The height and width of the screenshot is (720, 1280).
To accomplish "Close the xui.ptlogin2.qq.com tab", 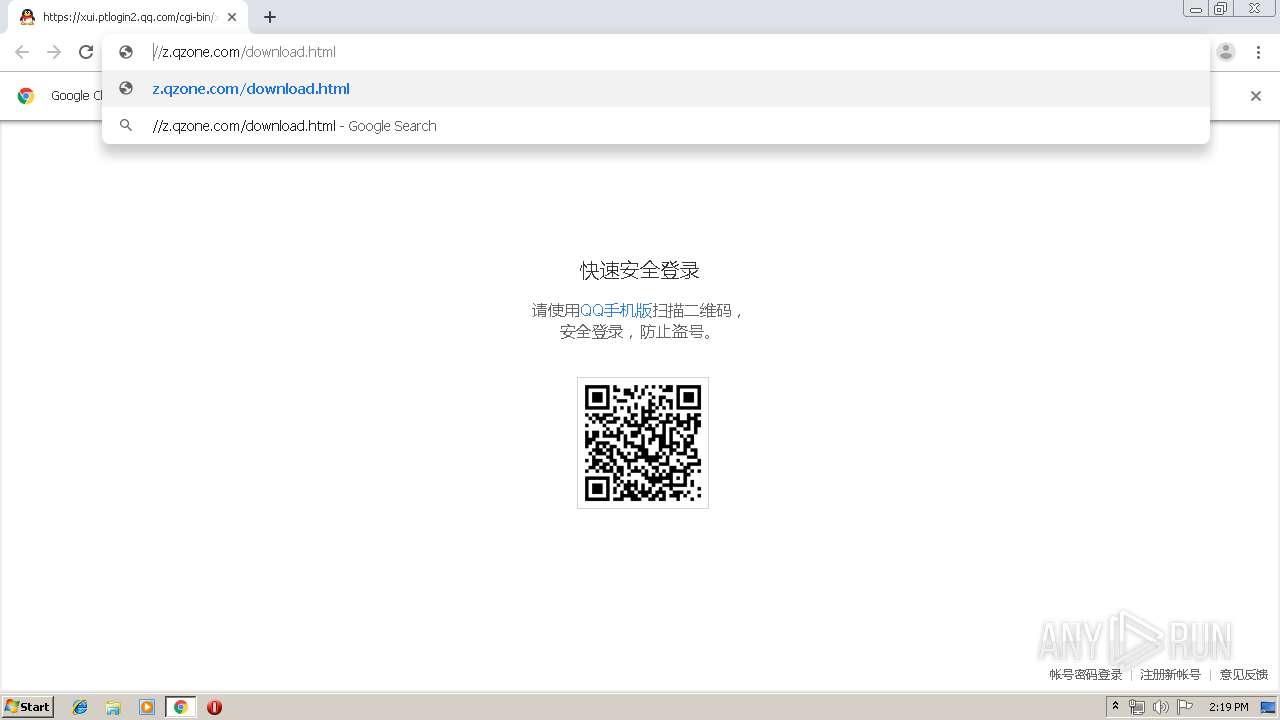I will coord(232,17).
